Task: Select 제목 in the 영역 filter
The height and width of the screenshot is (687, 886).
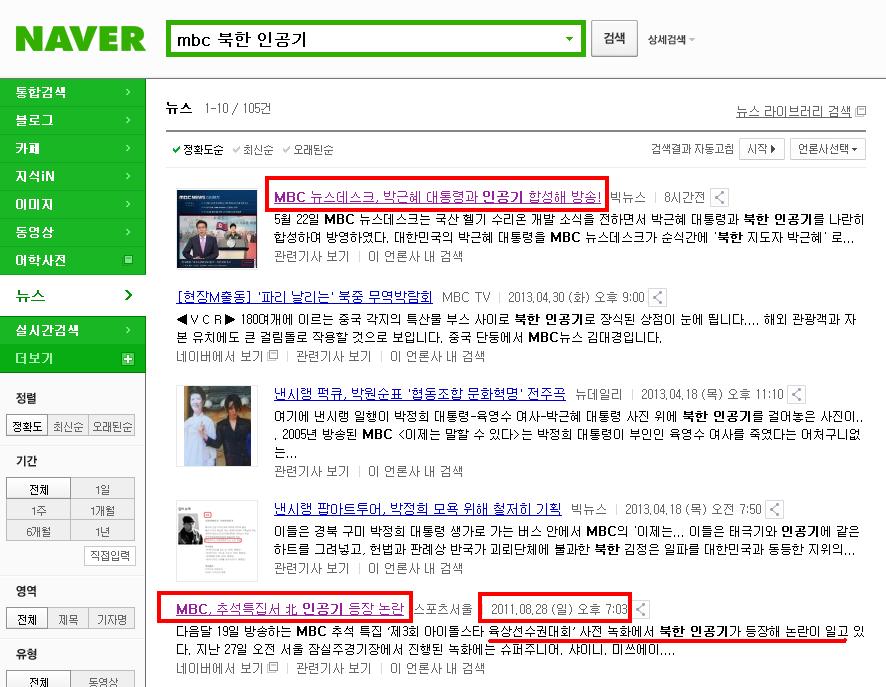Action: point(68,619)
